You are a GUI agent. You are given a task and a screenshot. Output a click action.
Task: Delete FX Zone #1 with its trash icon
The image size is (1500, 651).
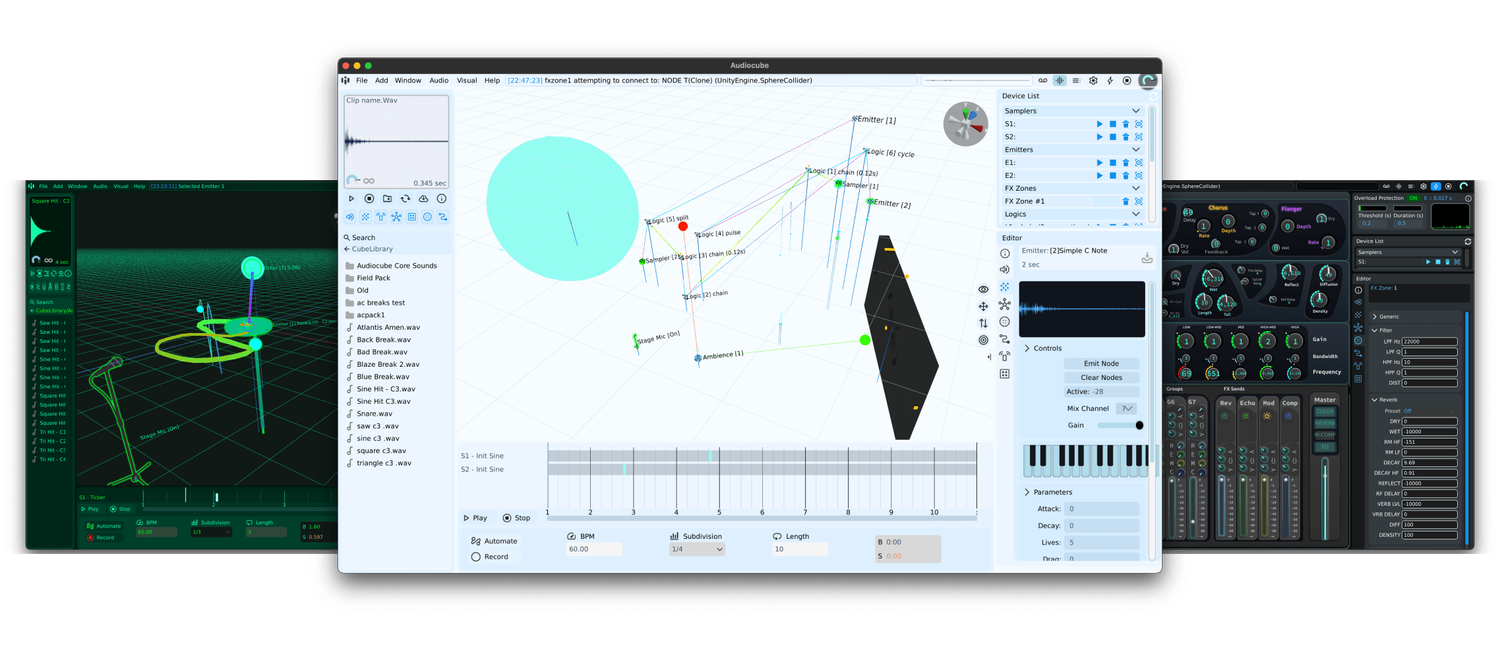tap(1126, 200)
